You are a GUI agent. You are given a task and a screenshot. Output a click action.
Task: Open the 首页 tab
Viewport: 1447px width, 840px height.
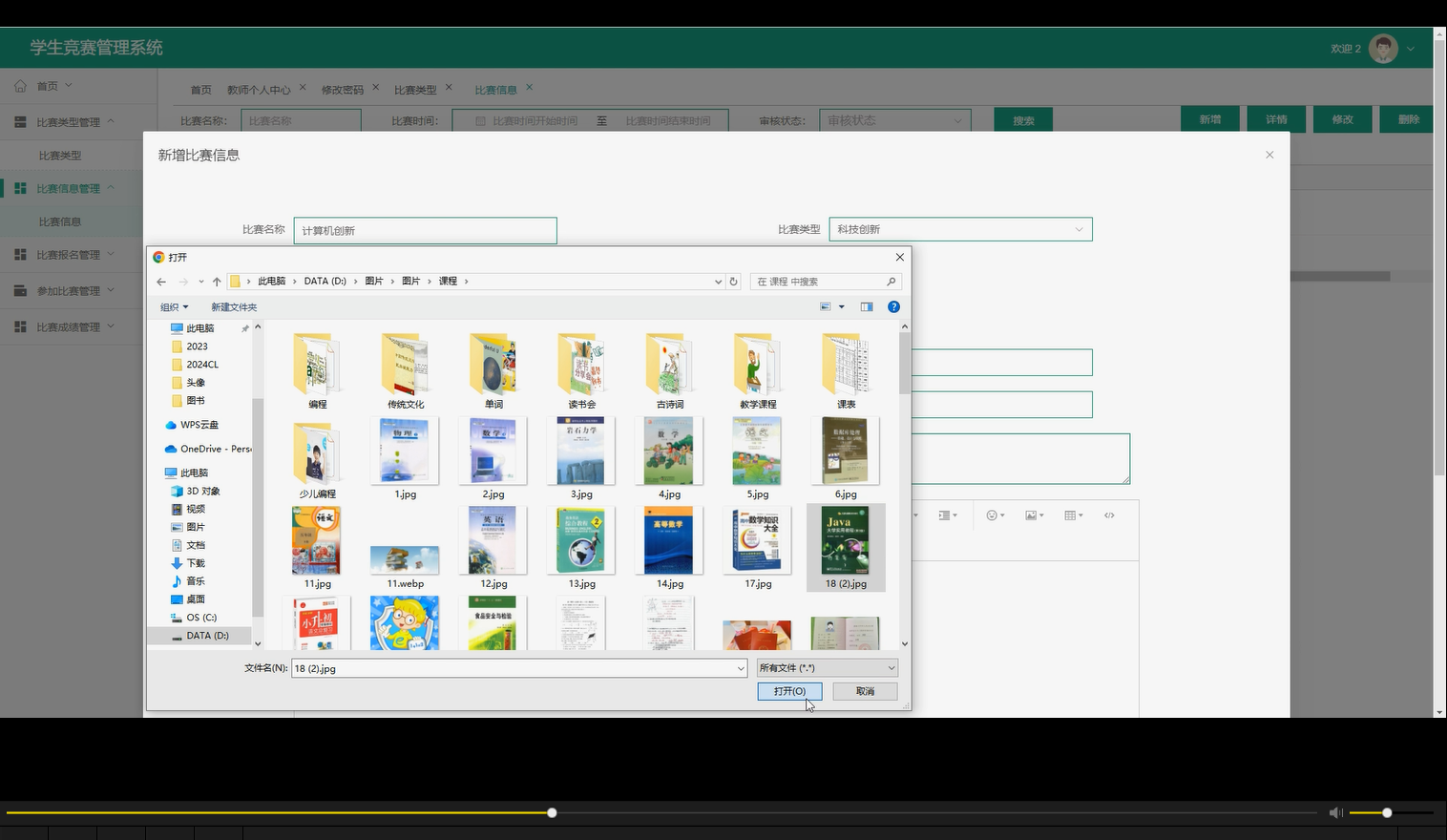click(200, 90)
